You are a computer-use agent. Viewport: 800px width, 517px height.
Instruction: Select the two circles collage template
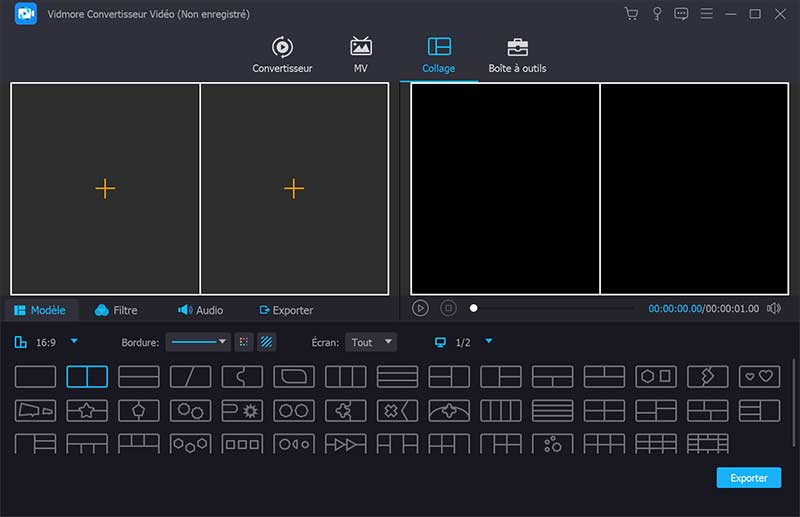point(294,411)
